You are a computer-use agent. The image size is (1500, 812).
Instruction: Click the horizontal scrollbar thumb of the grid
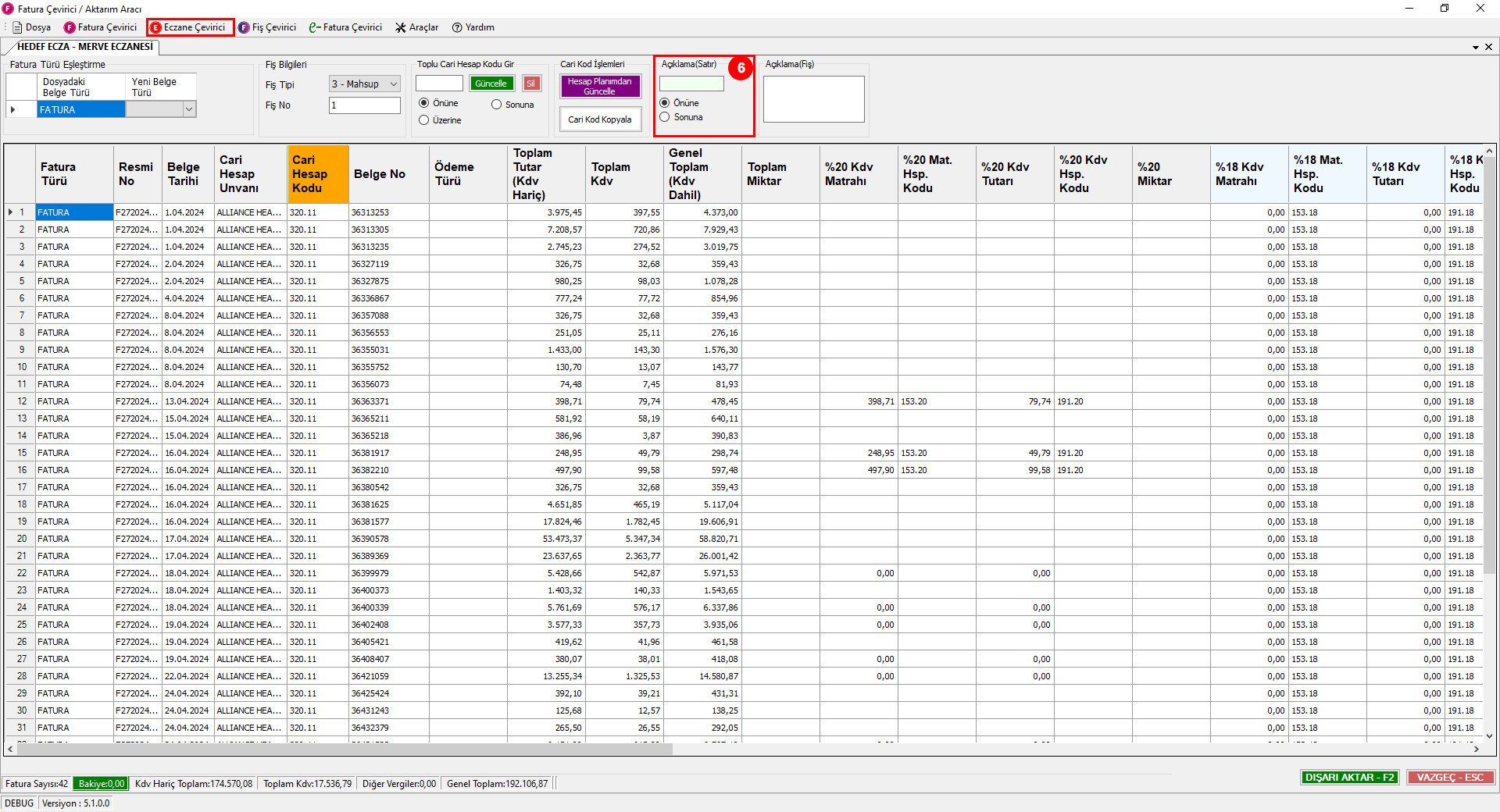click(345, 749)
